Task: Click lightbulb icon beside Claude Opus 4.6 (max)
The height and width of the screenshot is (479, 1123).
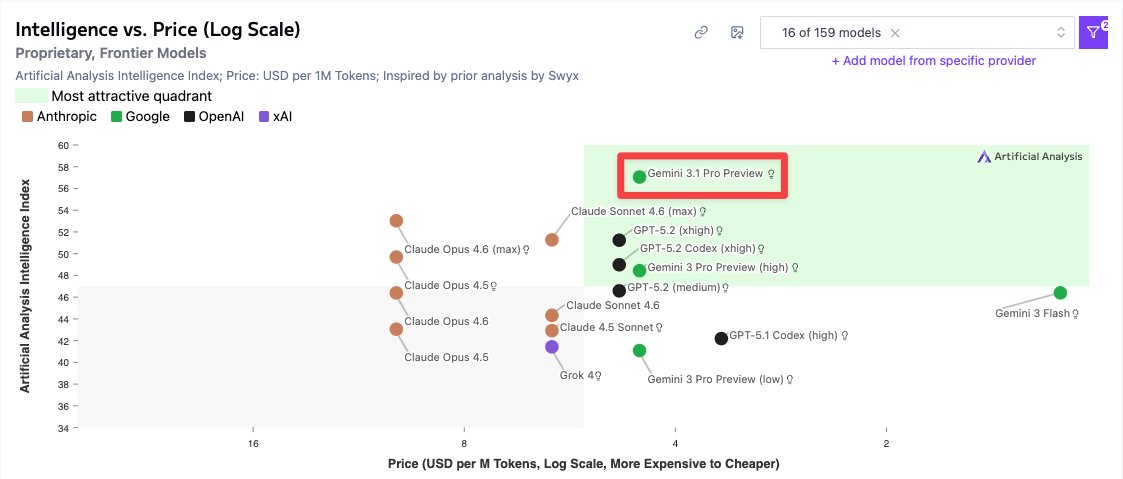Action: click(x=526, y=250)
